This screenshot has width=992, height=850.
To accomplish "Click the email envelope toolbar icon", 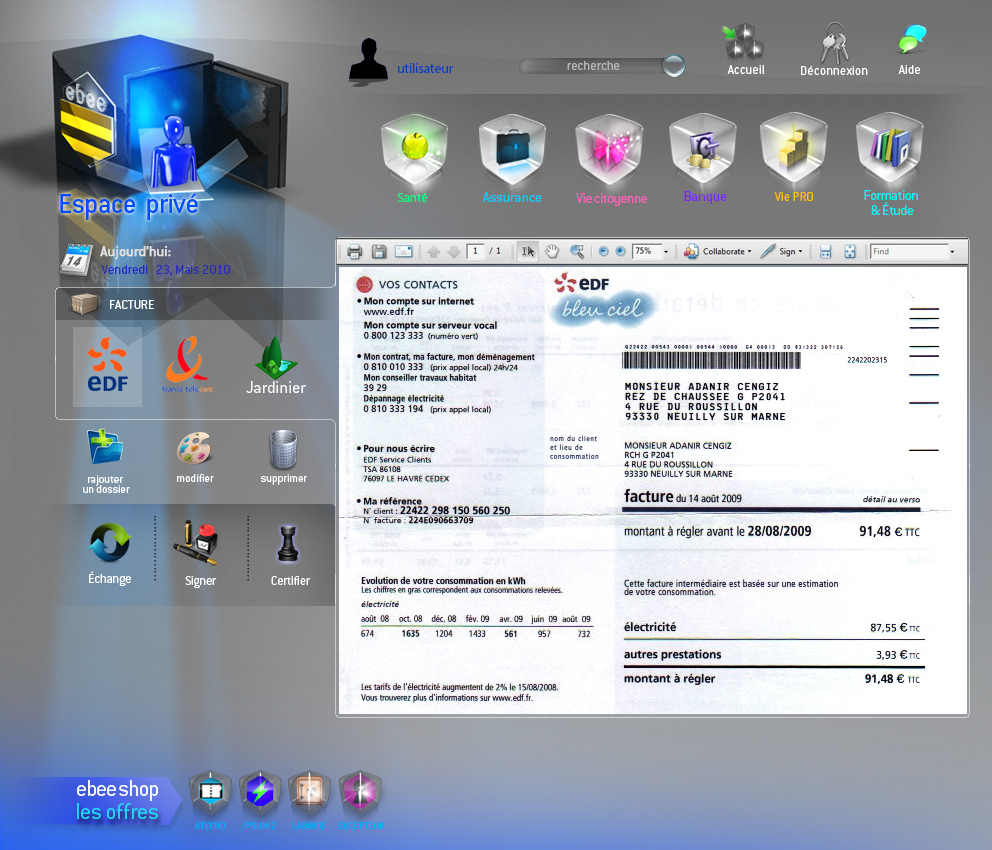I will point(404,252).
